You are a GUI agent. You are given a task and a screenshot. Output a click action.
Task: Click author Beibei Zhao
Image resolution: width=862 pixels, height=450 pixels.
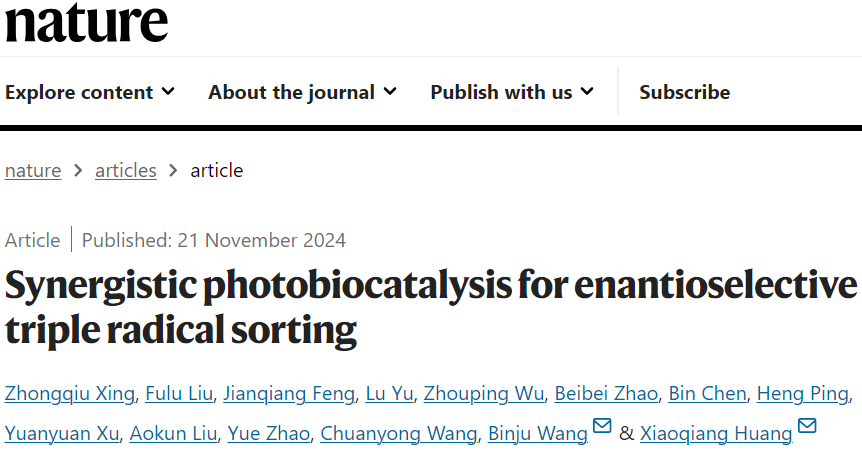point(606,393)
